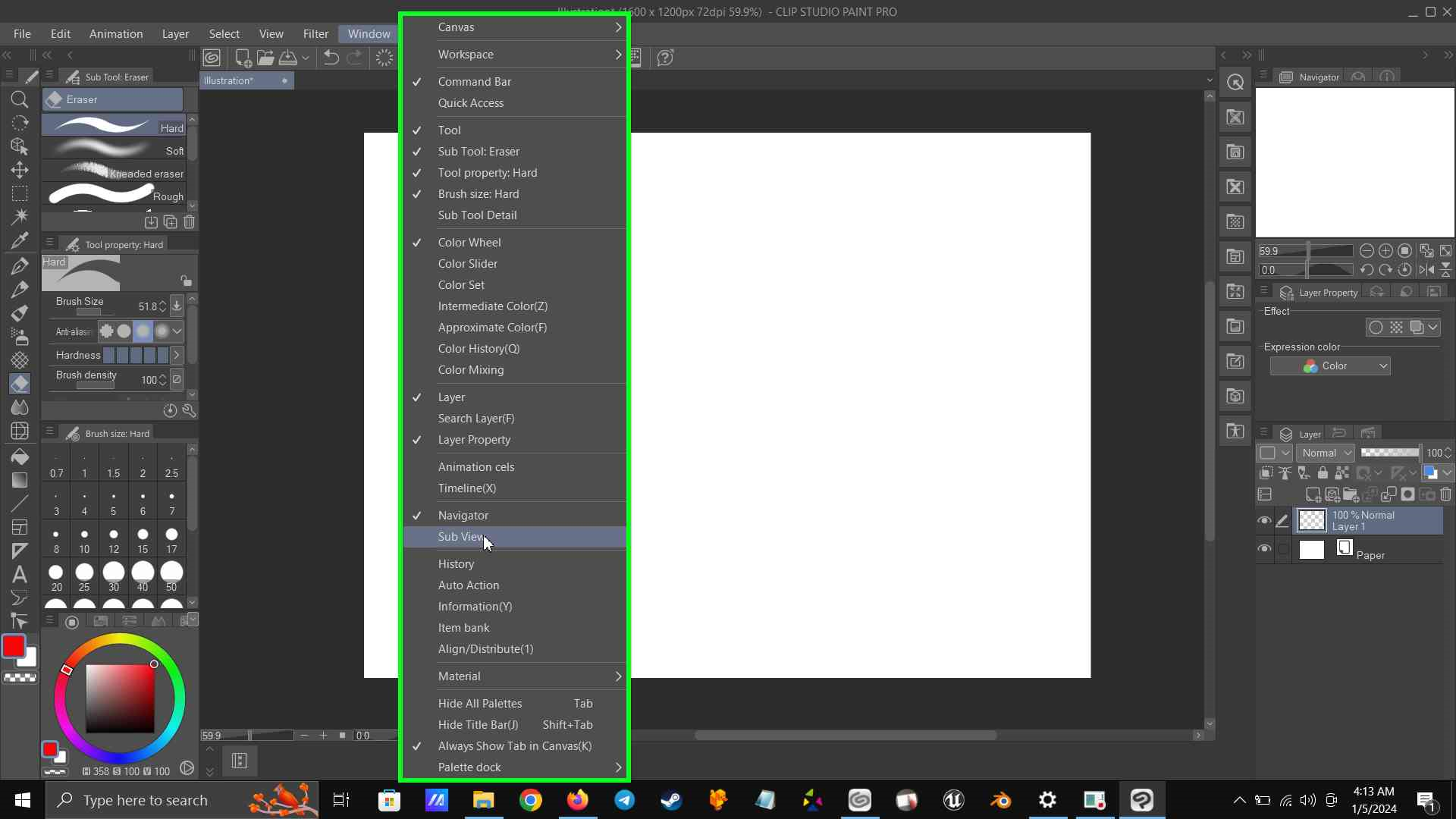Screen dimensions: 1456x819
Task: Open the Normal blending mode dropdown
Action: pos(1326,453)
